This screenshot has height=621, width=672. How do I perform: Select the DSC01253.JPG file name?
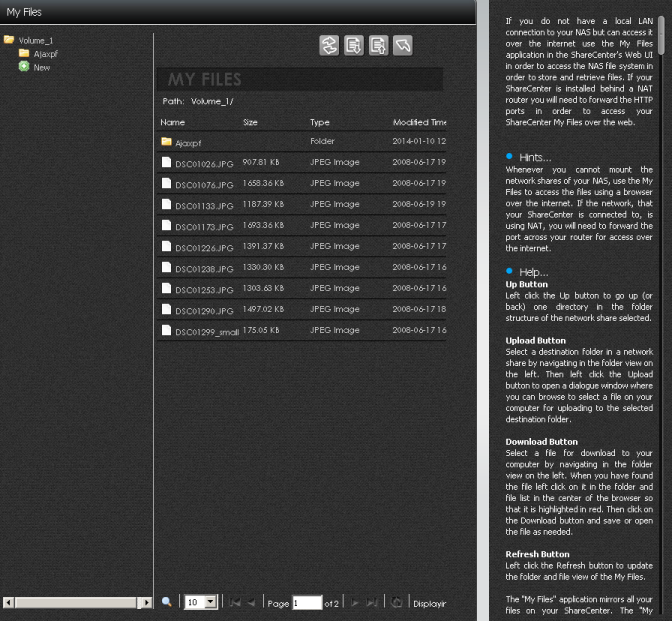(204, 290)
